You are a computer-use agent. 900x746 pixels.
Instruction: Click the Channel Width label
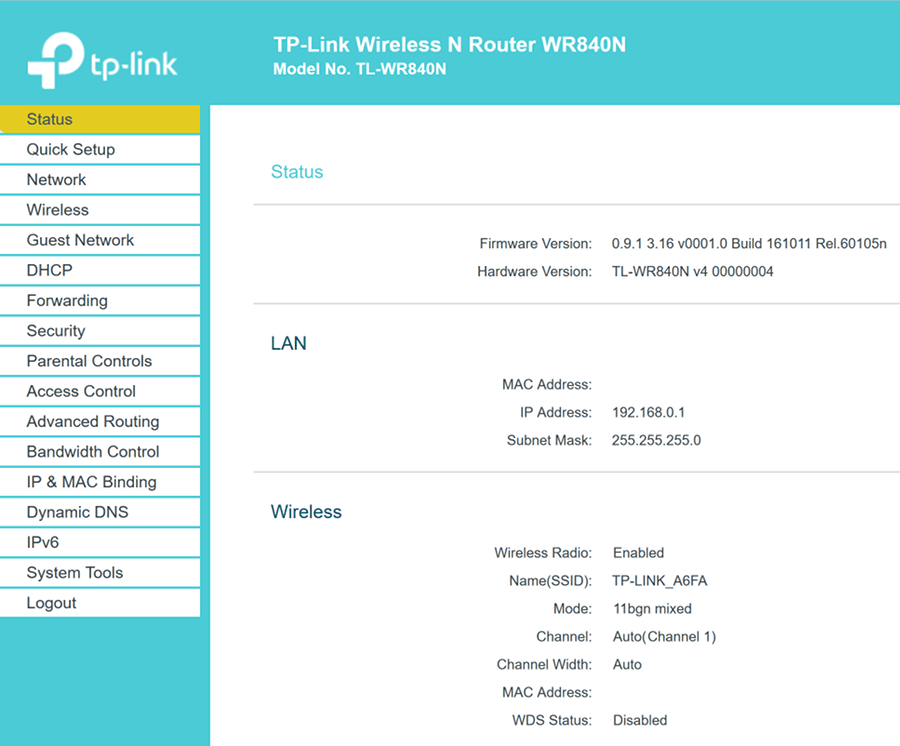pos(544,665)
